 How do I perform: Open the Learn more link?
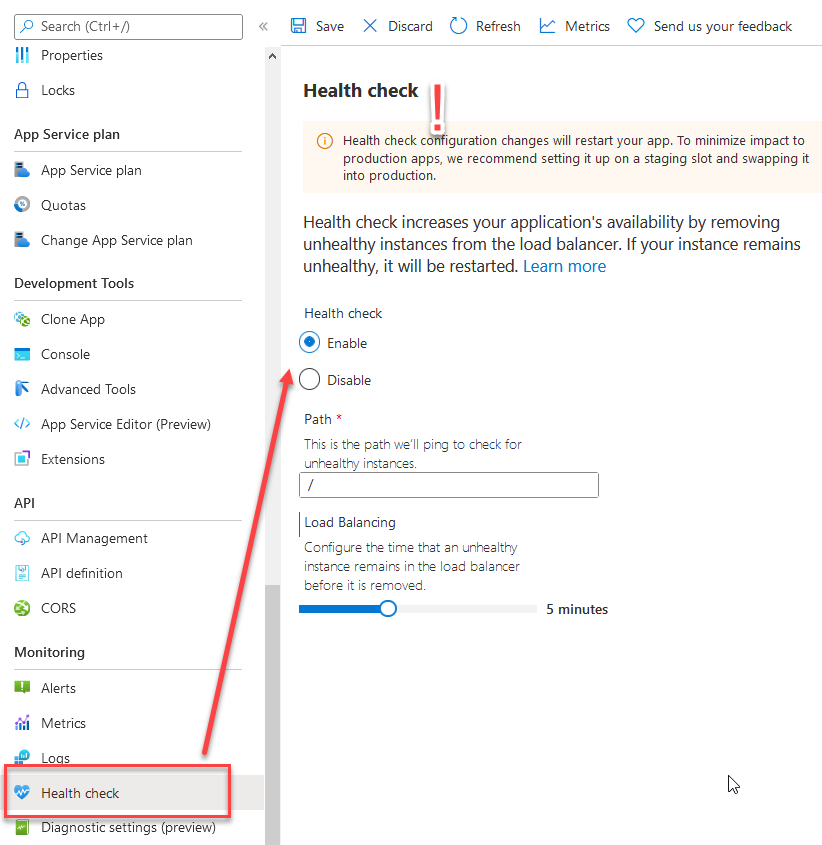tap(564, 266)
